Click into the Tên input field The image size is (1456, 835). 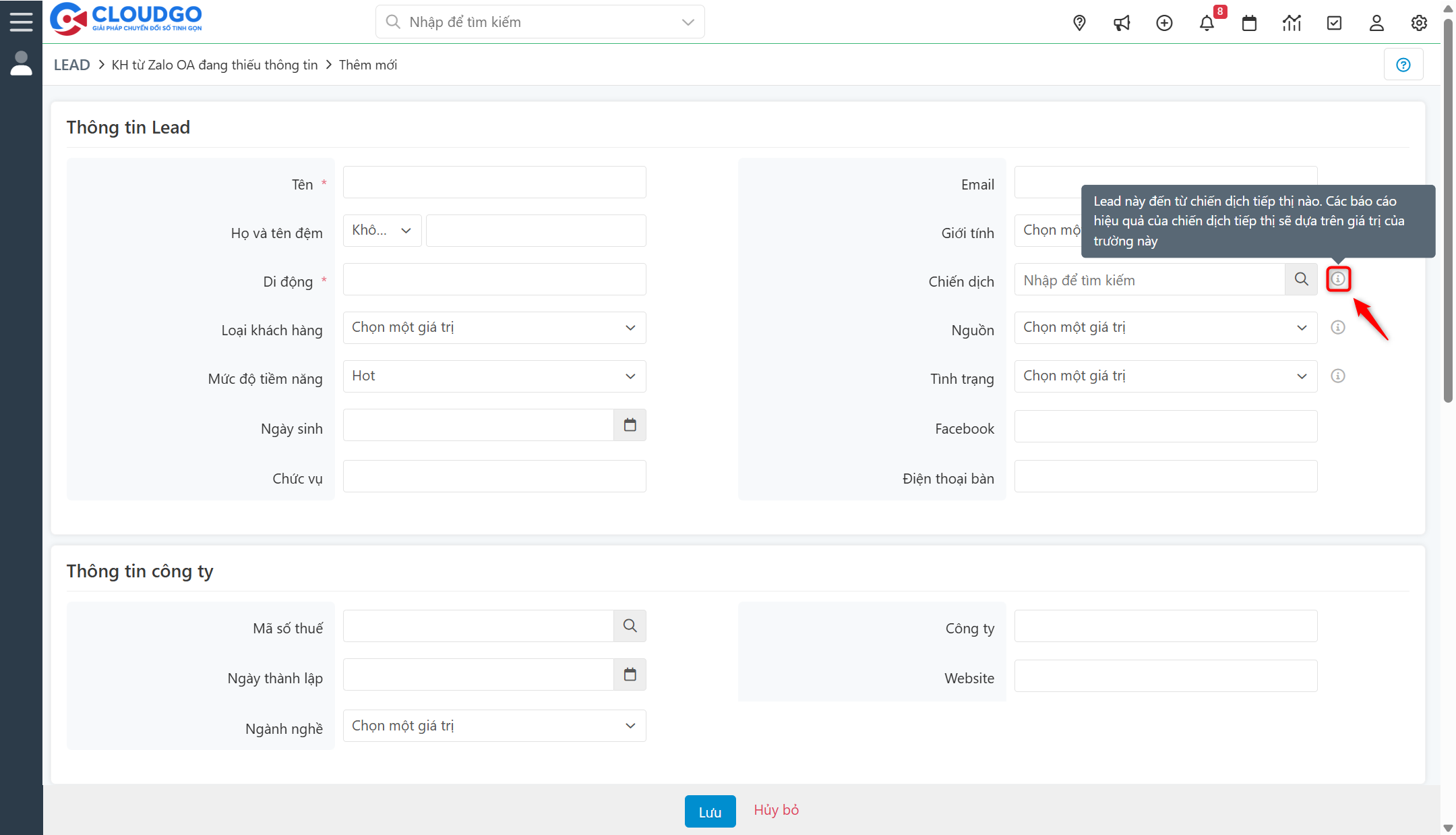click(x=494, y=182)
